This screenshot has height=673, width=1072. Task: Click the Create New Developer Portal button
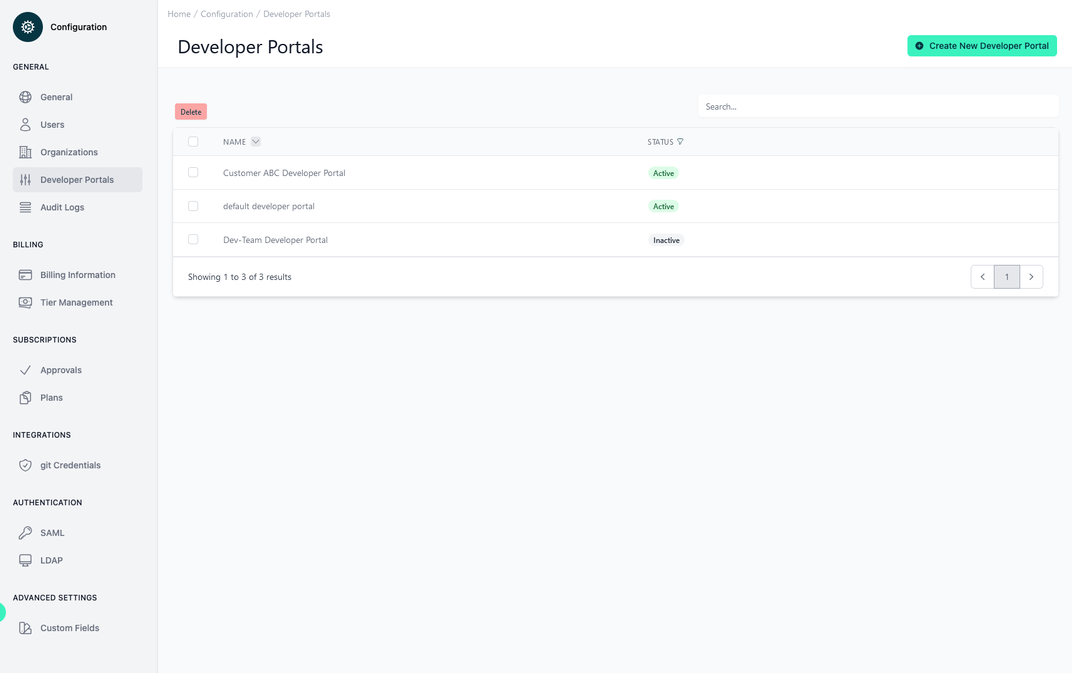981,45
